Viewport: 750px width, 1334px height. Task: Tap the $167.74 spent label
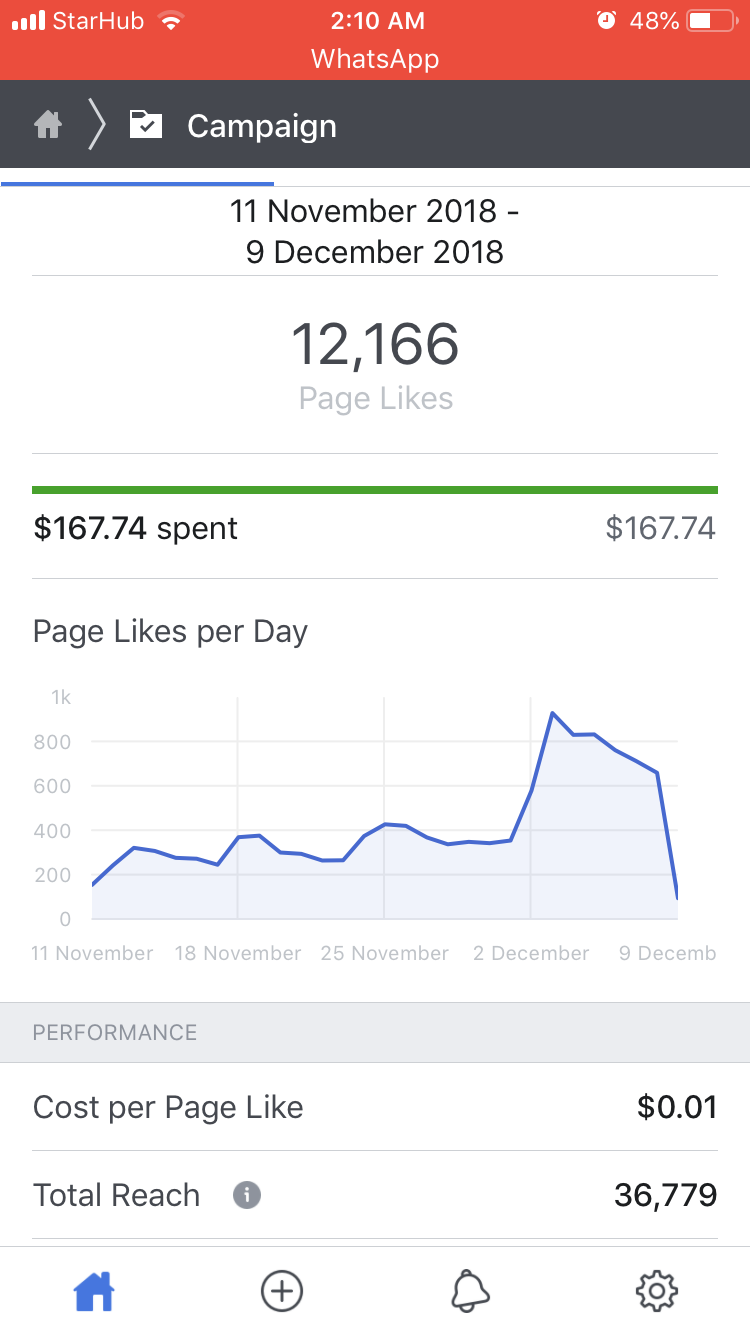[136, 528]
